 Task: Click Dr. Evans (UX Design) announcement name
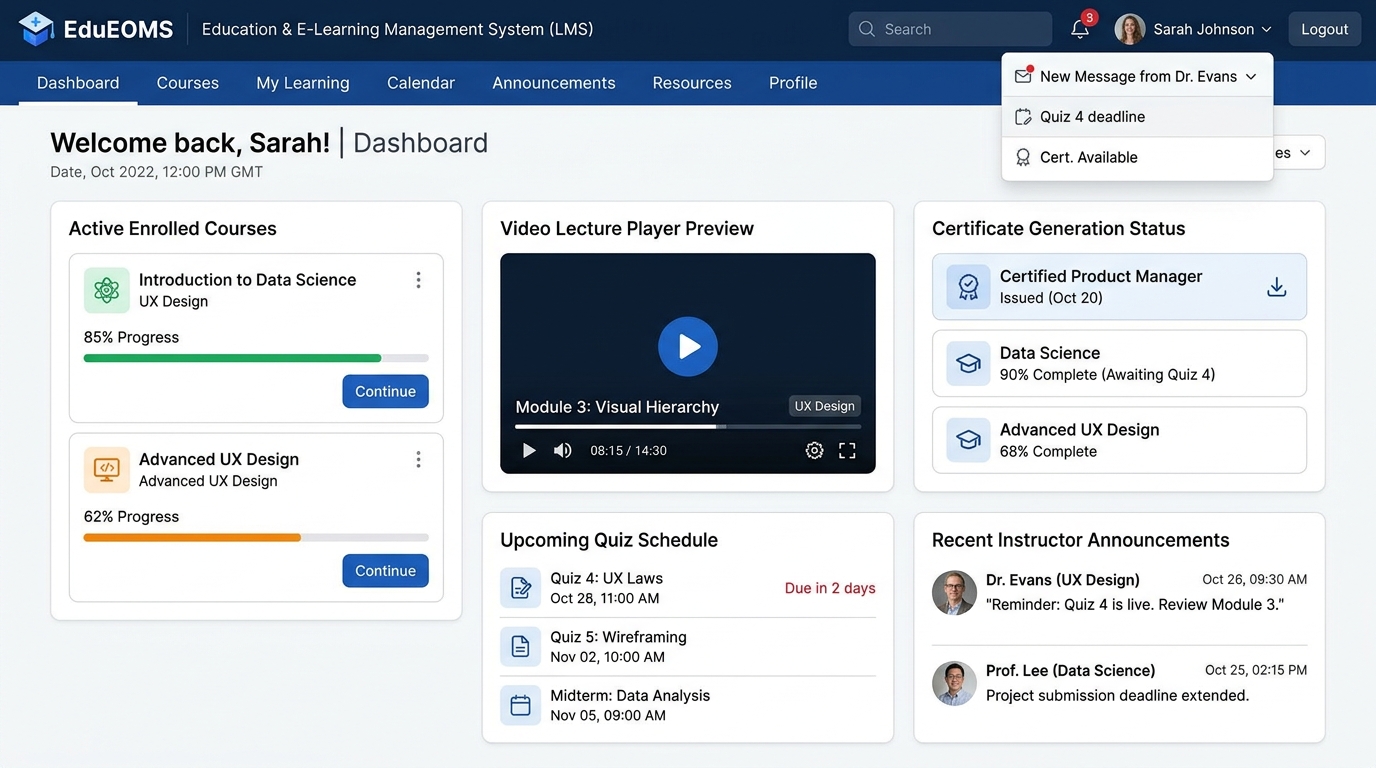[x=1062, y=580]
